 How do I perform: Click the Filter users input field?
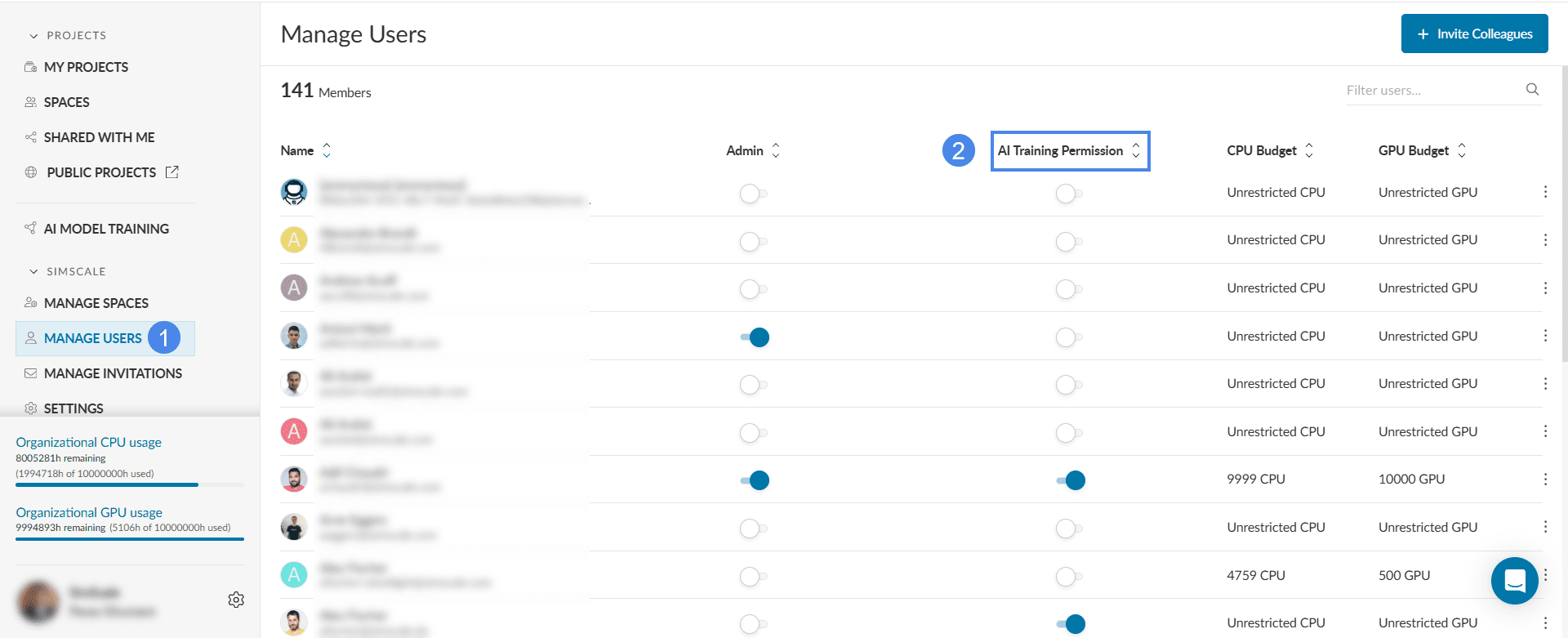click(1431, 90)
